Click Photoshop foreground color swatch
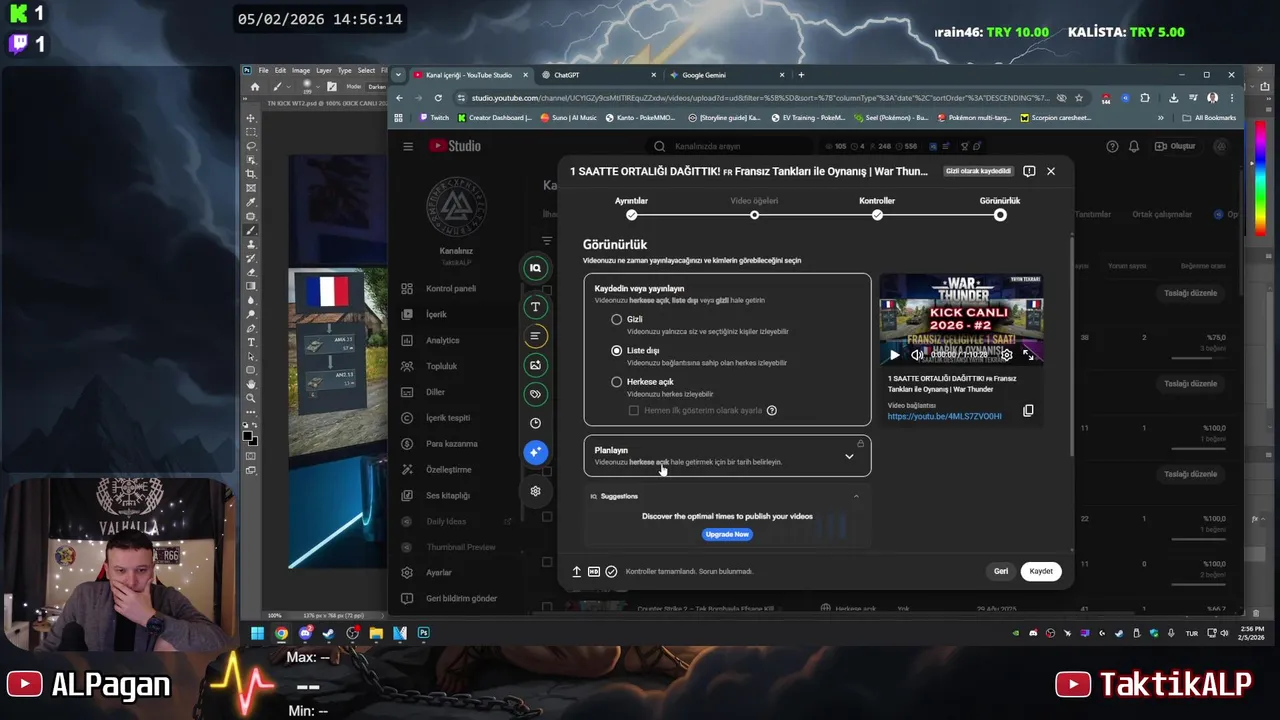Screen dimensions: 1280x720 tap(248, 436)
